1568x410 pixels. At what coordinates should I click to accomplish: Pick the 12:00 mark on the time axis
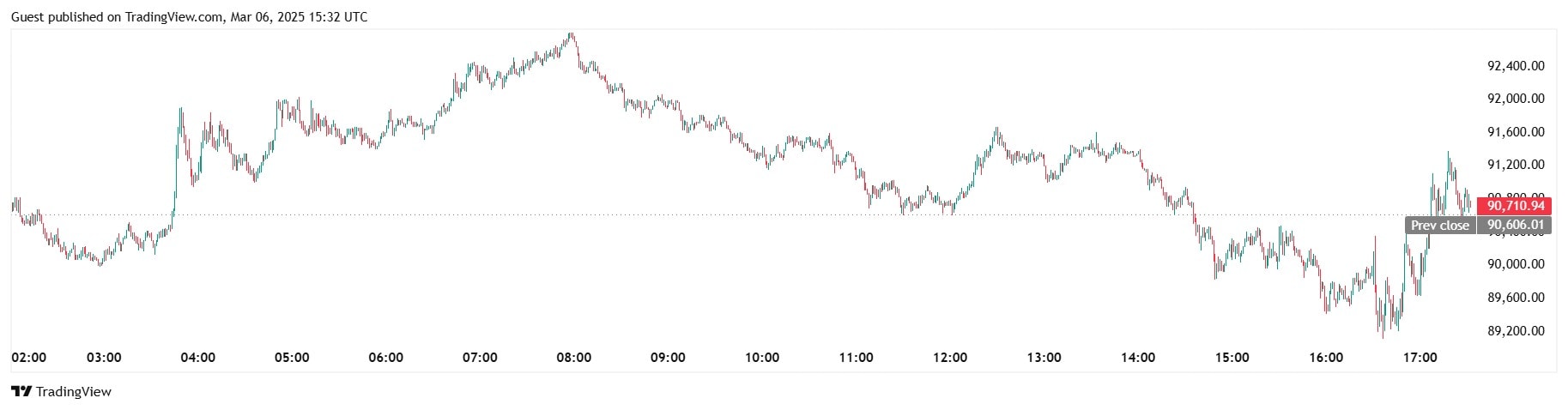[x=950, y=358]
